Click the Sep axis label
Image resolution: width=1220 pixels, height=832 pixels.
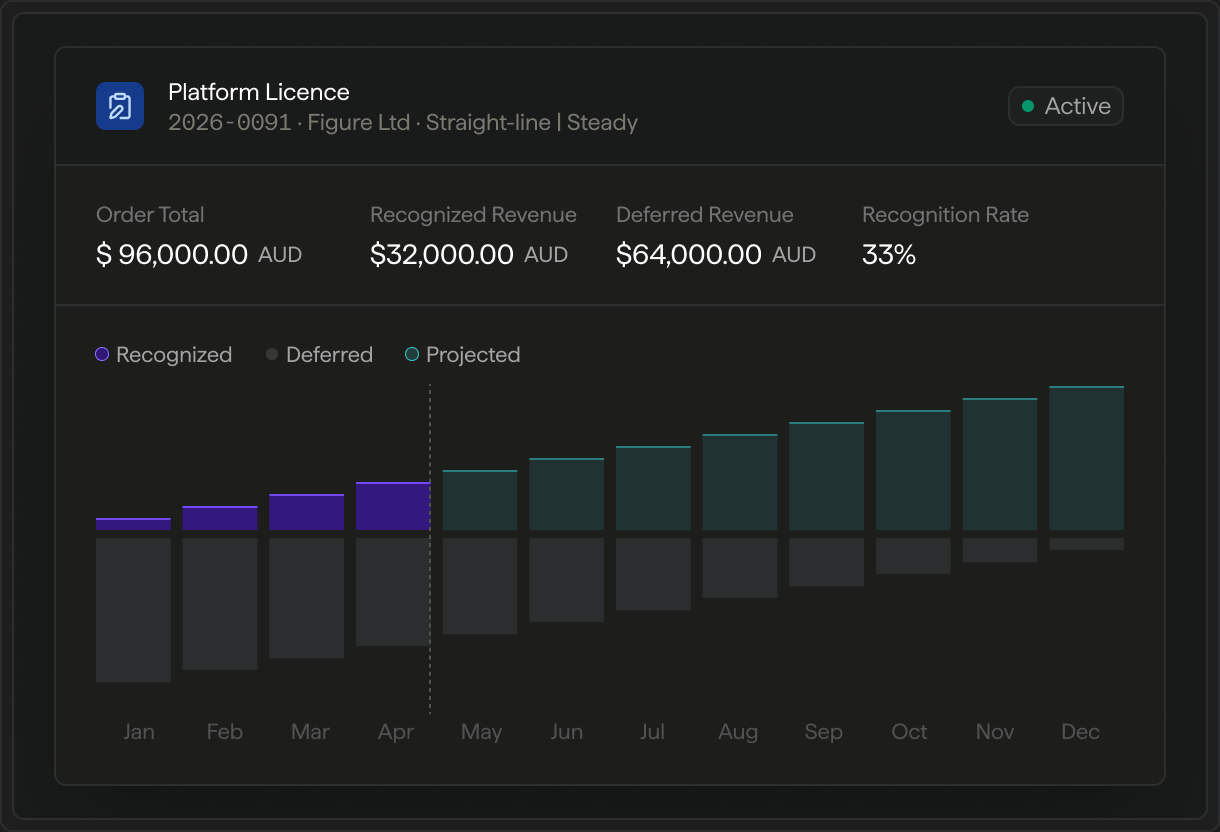(x=824, y=732)
